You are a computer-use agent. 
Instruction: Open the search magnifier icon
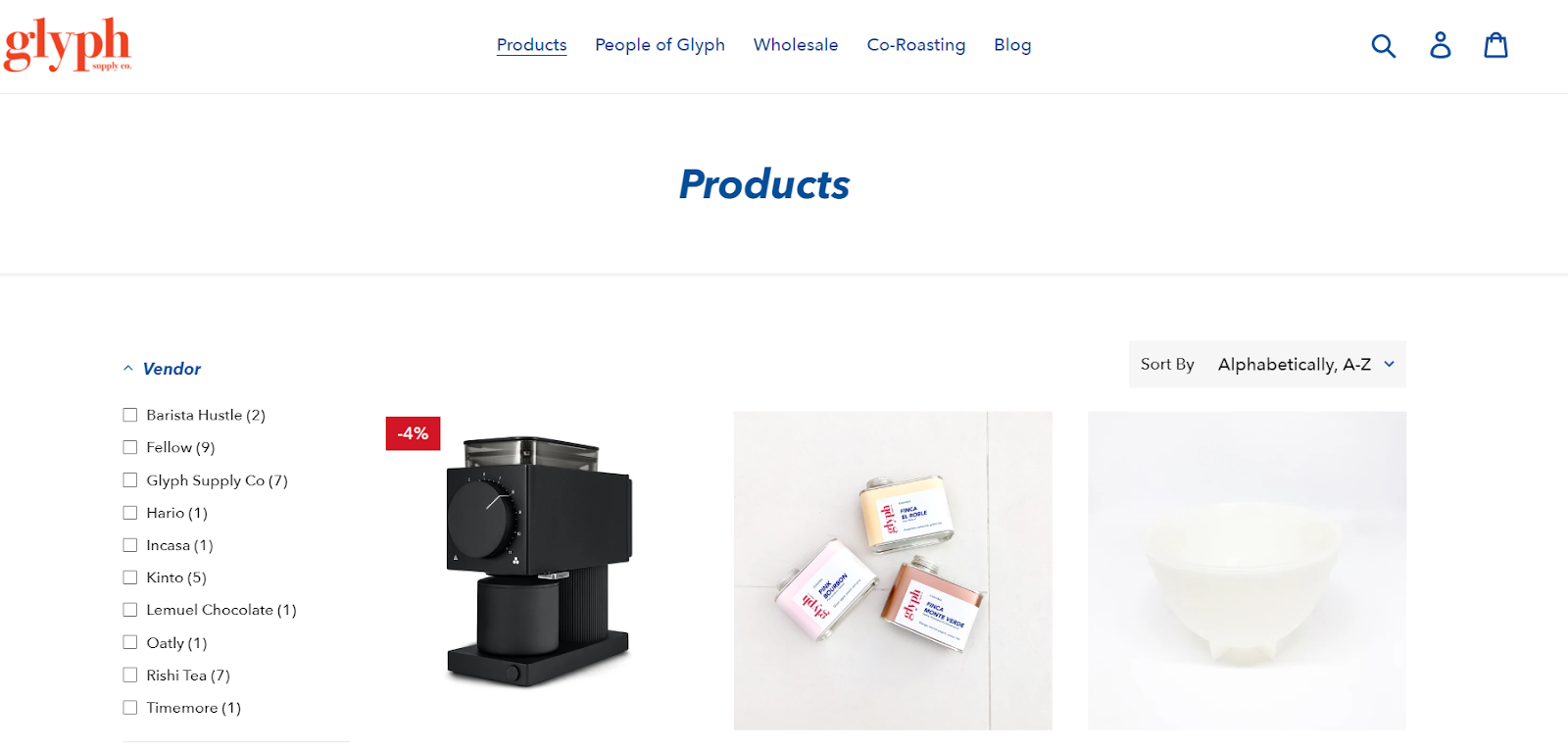[x=1383, y=45]
